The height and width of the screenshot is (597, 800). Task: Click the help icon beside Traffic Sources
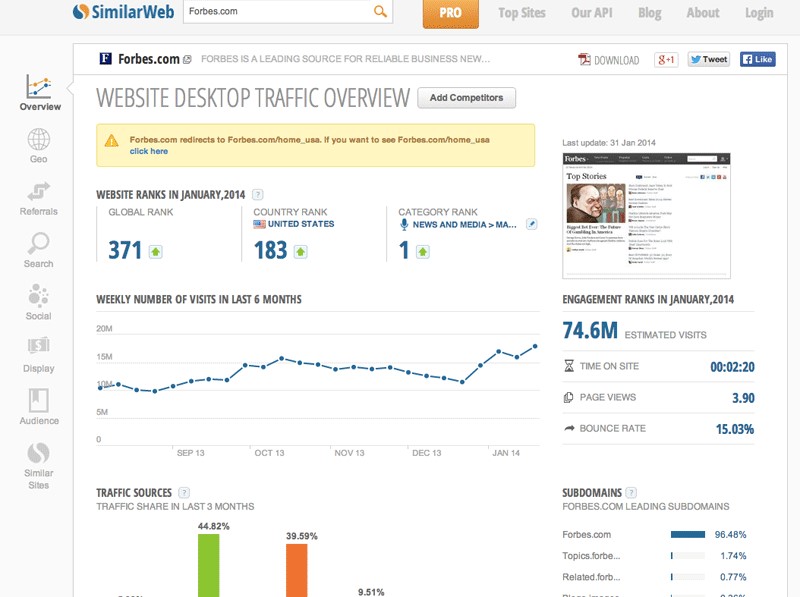(181, 493)
